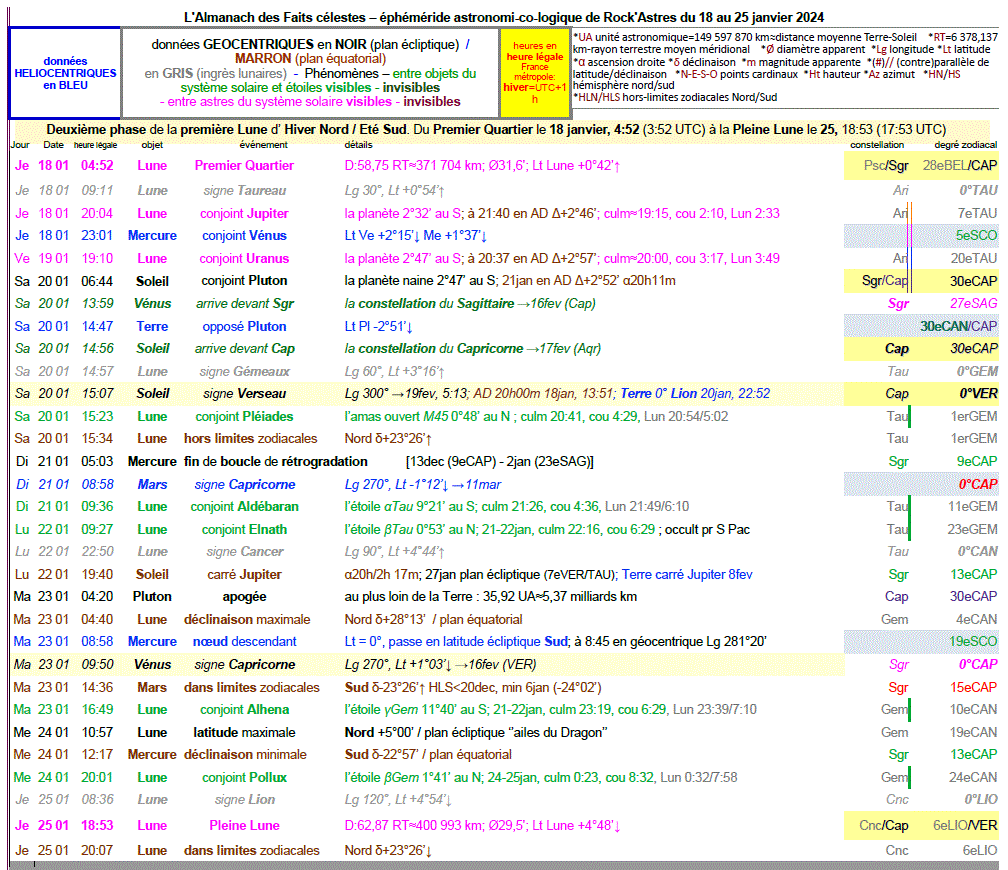1008x870 pixels.
Task: Select the "apogée" event for Pluton
Action: (x=244, y=597)
